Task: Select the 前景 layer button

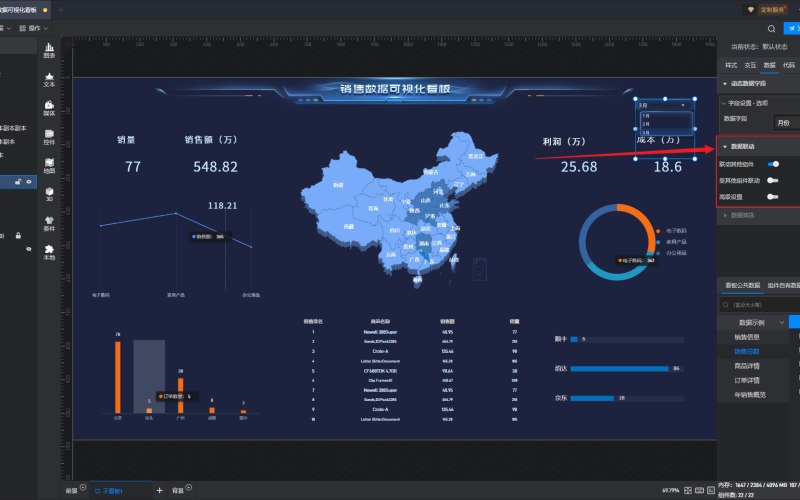Action: [71, 491]
